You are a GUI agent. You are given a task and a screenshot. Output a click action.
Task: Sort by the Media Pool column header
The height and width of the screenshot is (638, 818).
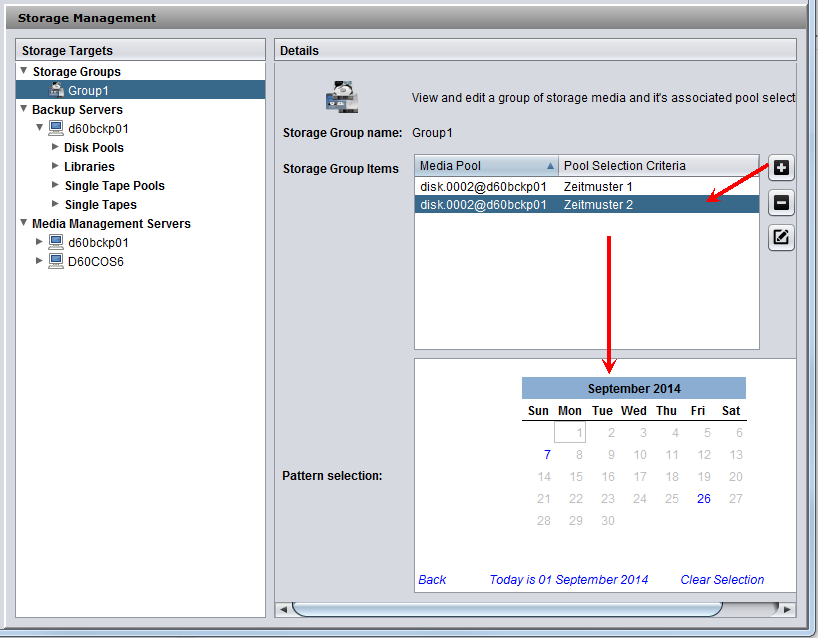click(x=486, y=166)
